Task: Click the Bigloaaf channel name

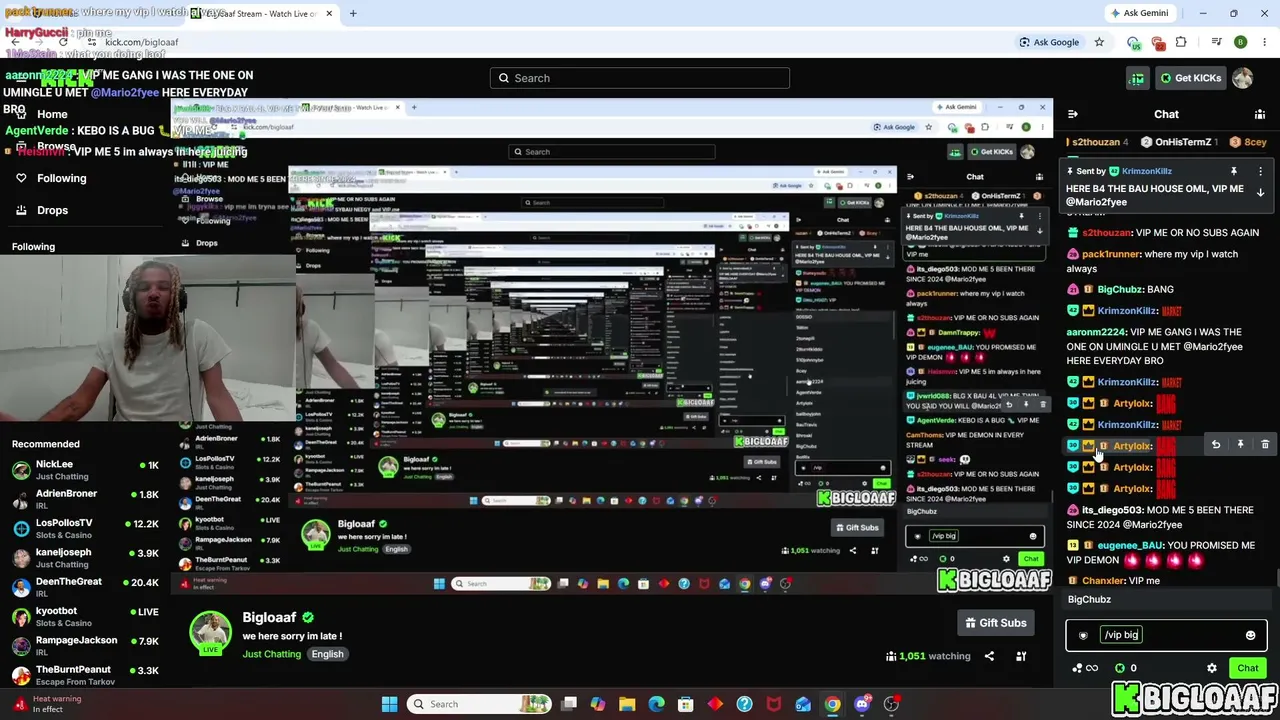Action: (x=269, y=617)
